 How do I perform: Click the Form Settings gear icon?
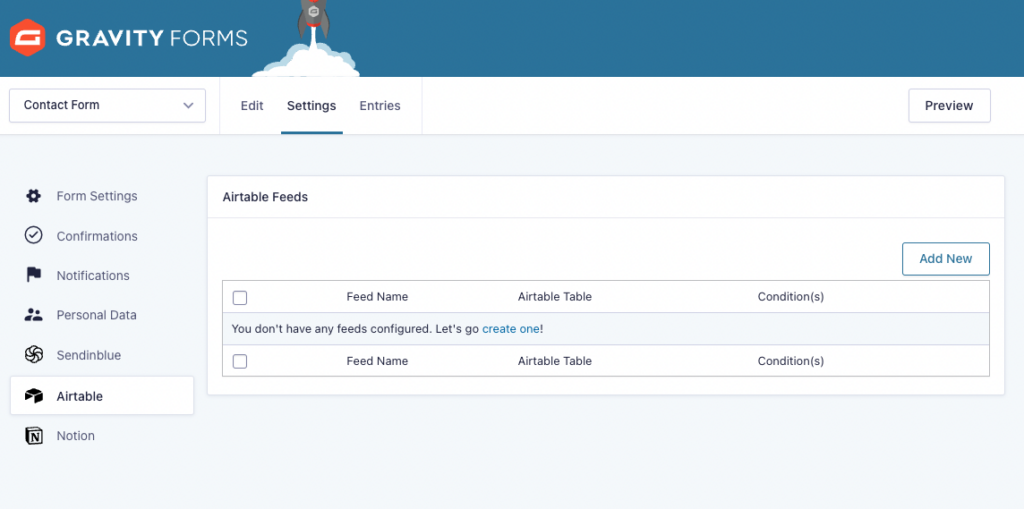(x=34, y=196)
